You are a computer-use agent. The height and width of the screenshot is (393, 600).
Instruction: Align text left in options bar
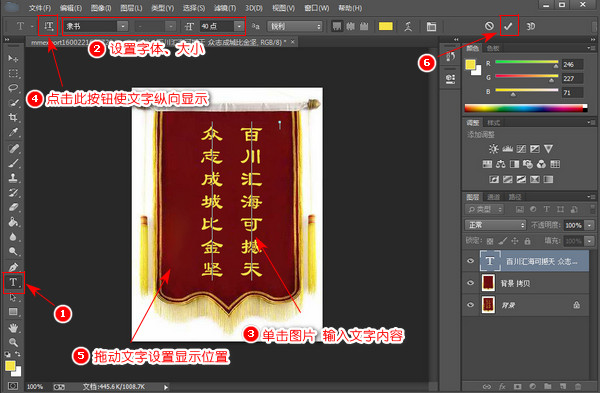pos(337,26)
